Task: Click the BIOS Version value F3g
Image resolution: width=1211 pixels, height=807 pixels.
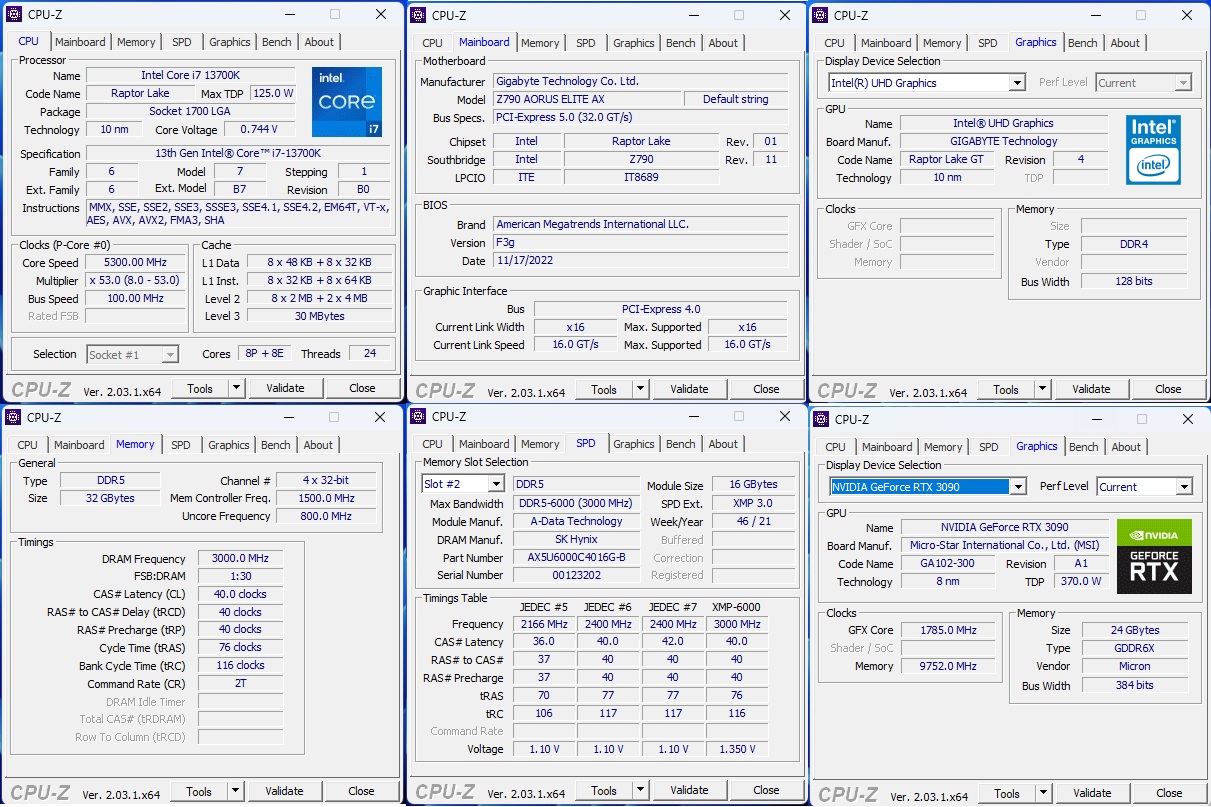Action: coord(641,243)
